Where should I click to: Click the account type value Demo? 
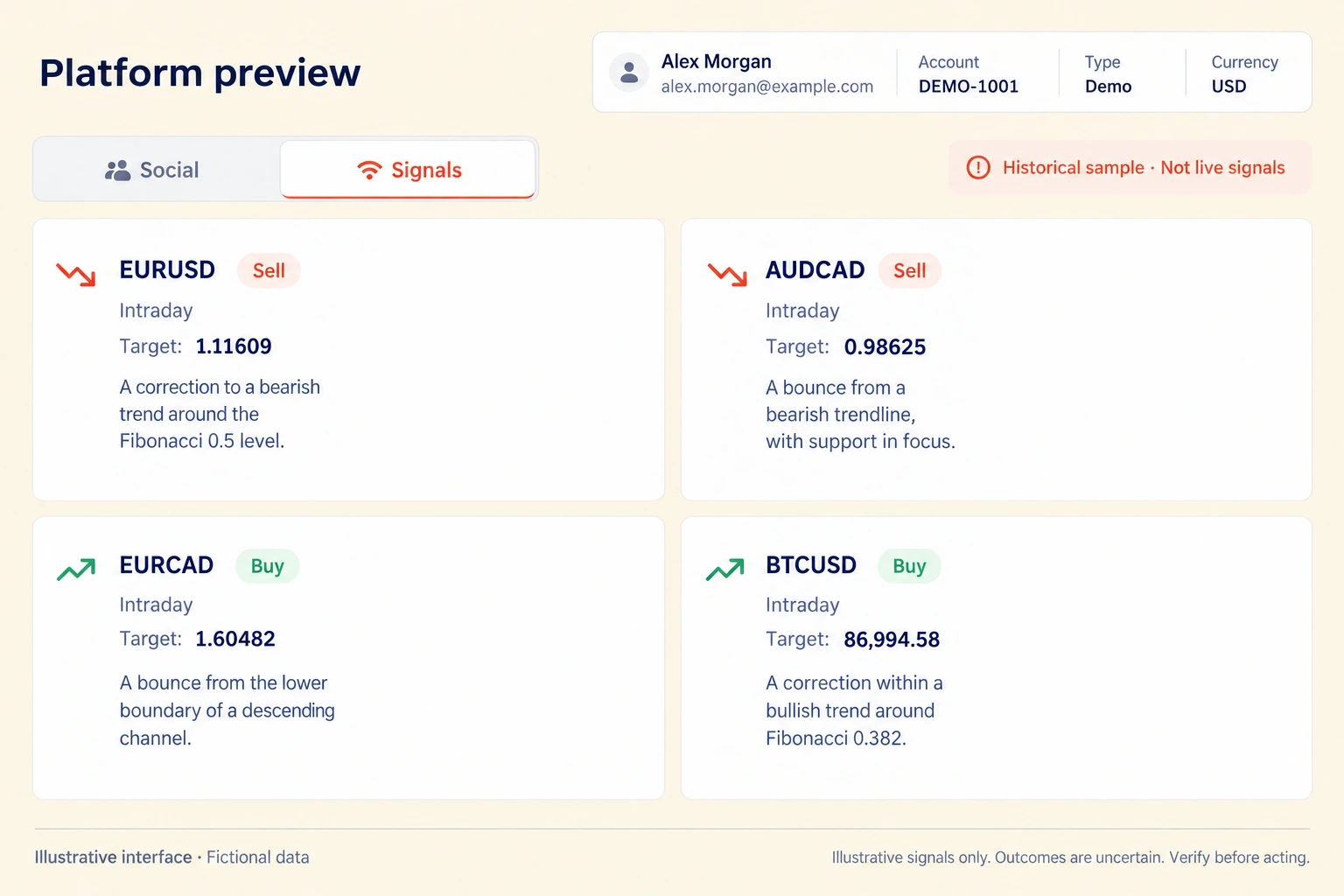1109,87
